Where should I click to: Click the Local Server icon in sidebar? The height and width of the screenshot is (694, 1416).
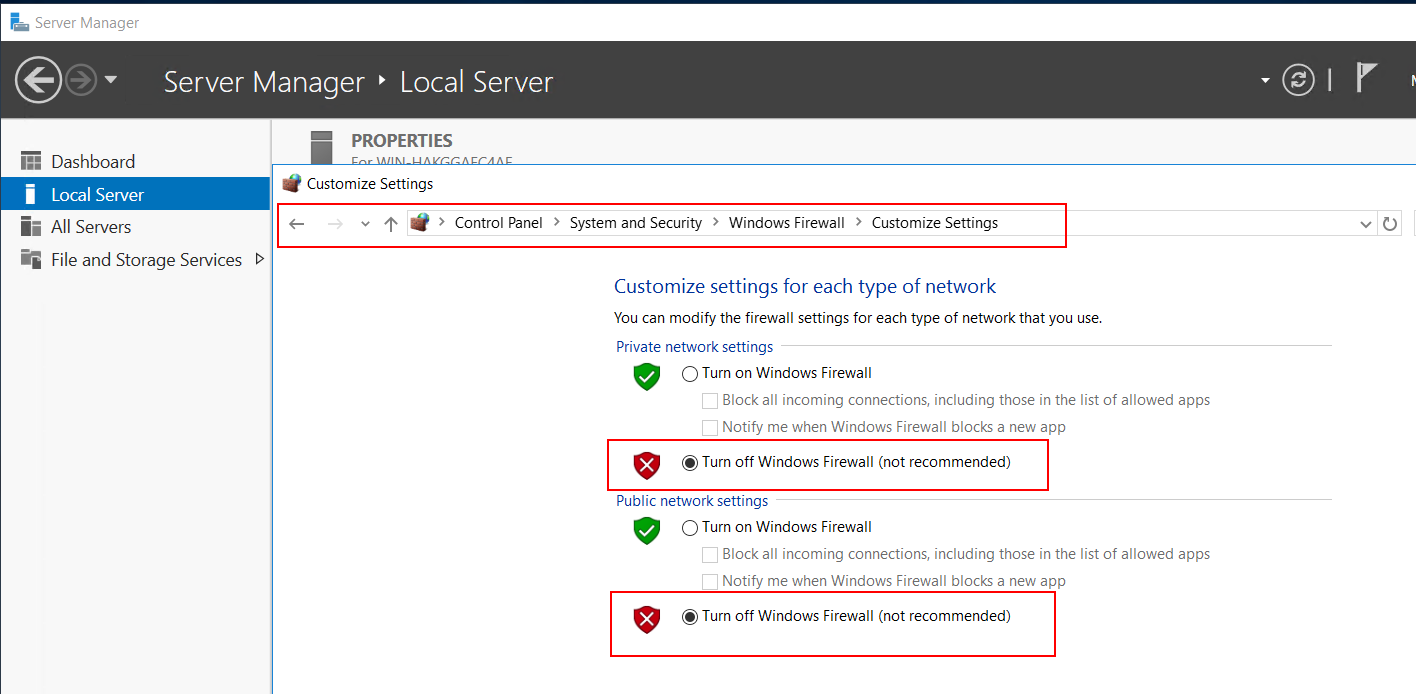tap(31, 194)
